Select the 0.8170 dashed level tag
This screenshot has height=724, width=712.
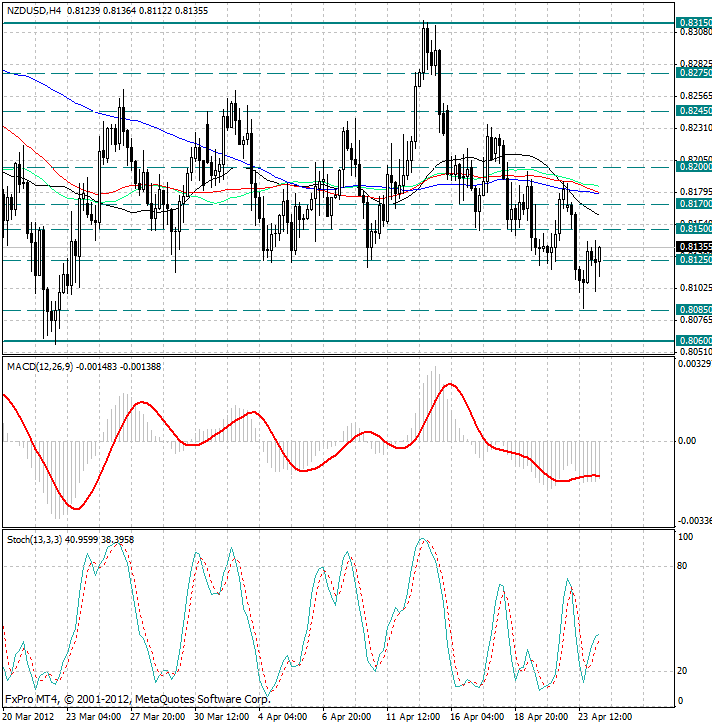point(694,204)
